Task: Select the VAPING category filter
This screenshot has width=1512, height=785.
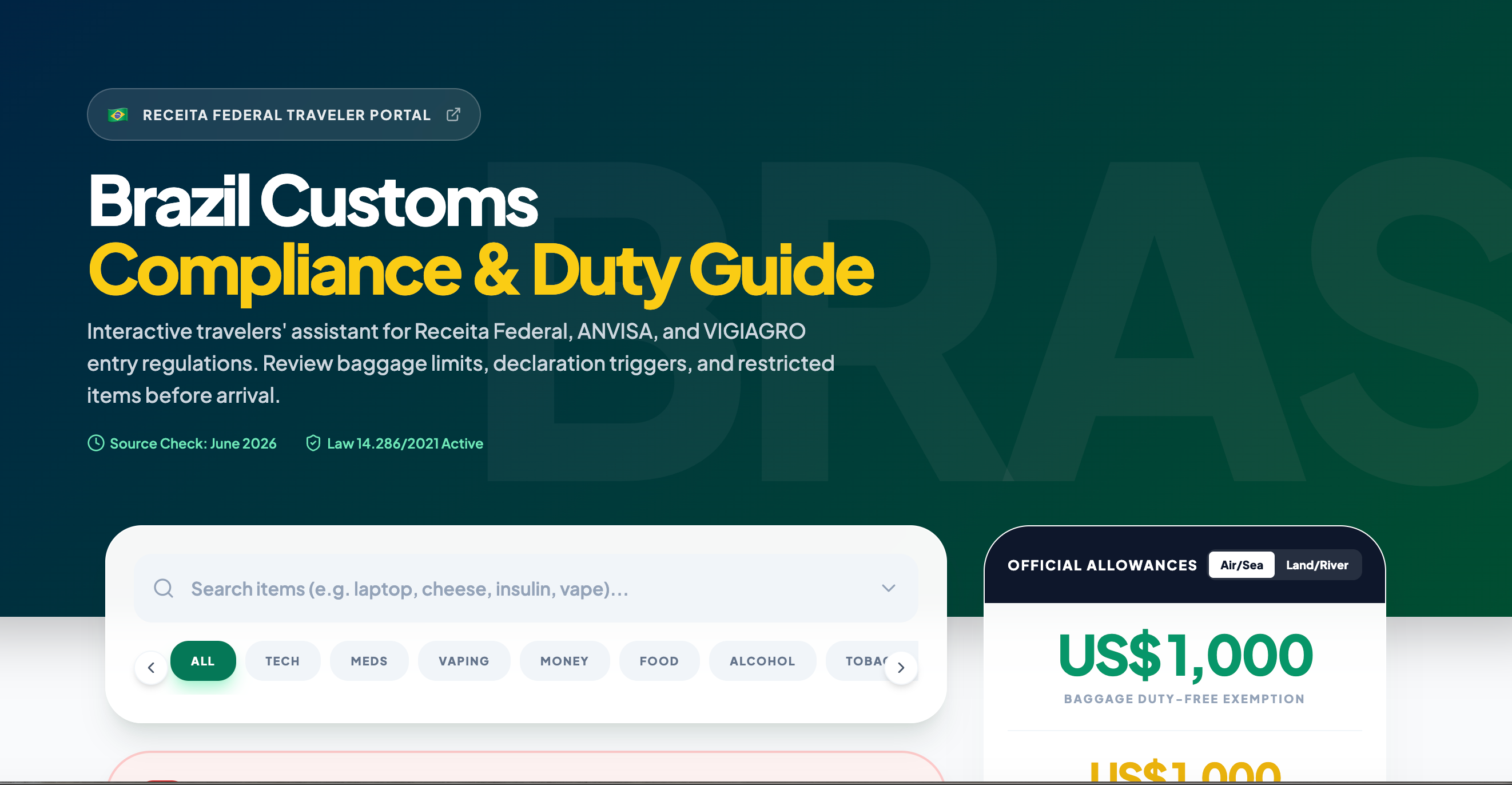Action: pos(464,660)
